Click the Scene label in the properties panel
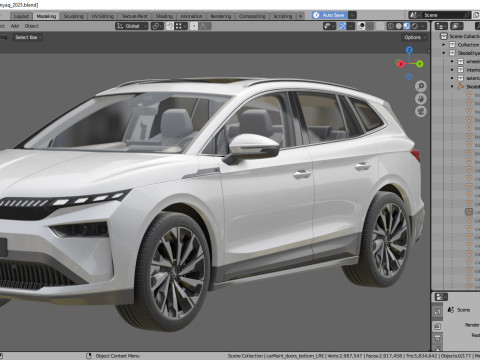 coord(463,310)
